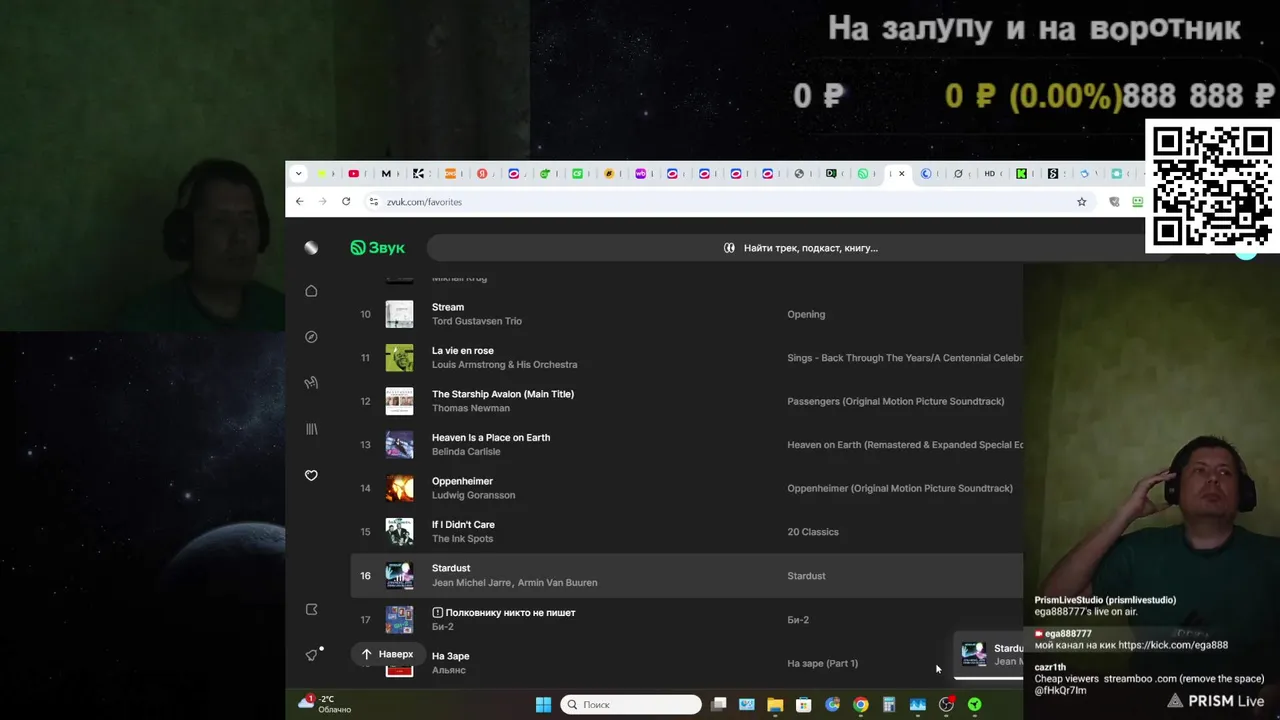Open the Home icon in Zvuk sidebar
1280x720 pixels.
[311, 291]
